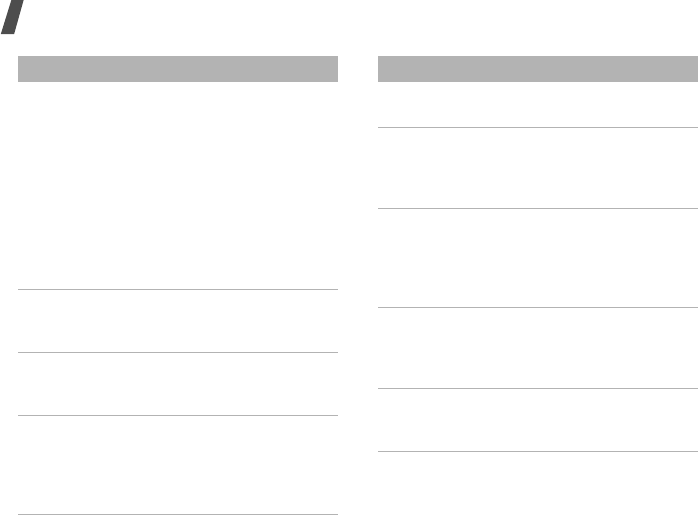This screenshot has width=698, height=515.
Task: Click the bottom blank row in right column
Action: pos(538,483)
